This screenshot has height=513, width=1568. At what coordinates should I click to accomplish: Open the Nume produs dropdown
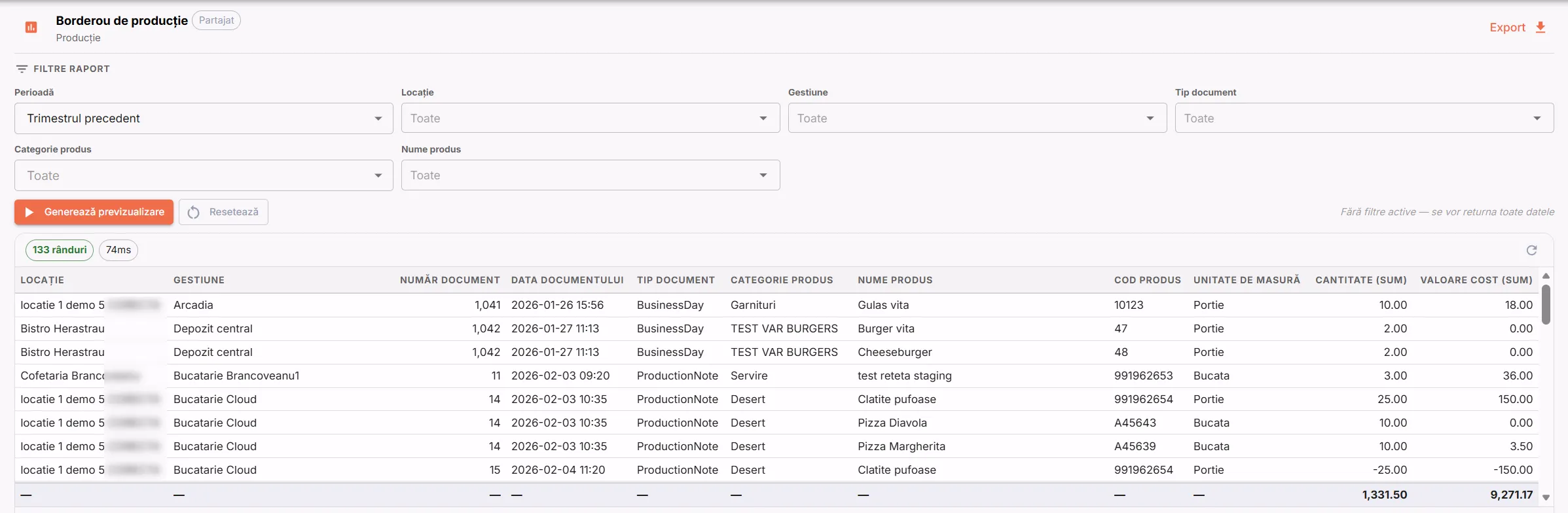[591, 175]
